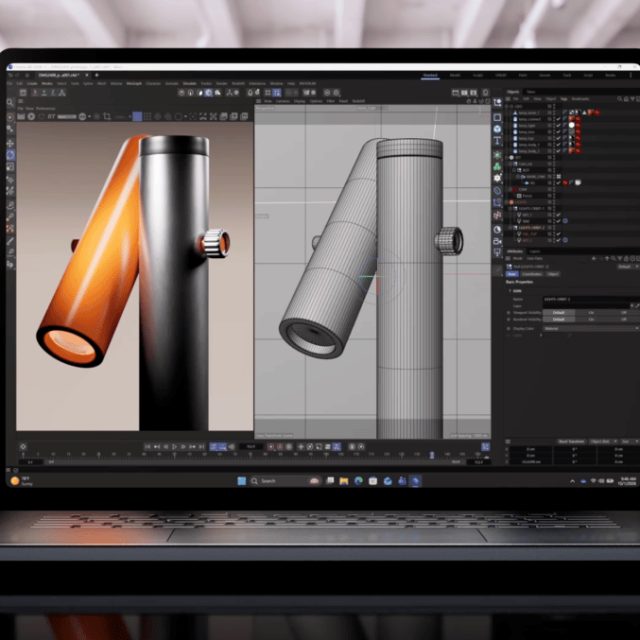Start IPR render in RenderView toolbar
This screenshot has width=640, height=640.
point(31,117)
